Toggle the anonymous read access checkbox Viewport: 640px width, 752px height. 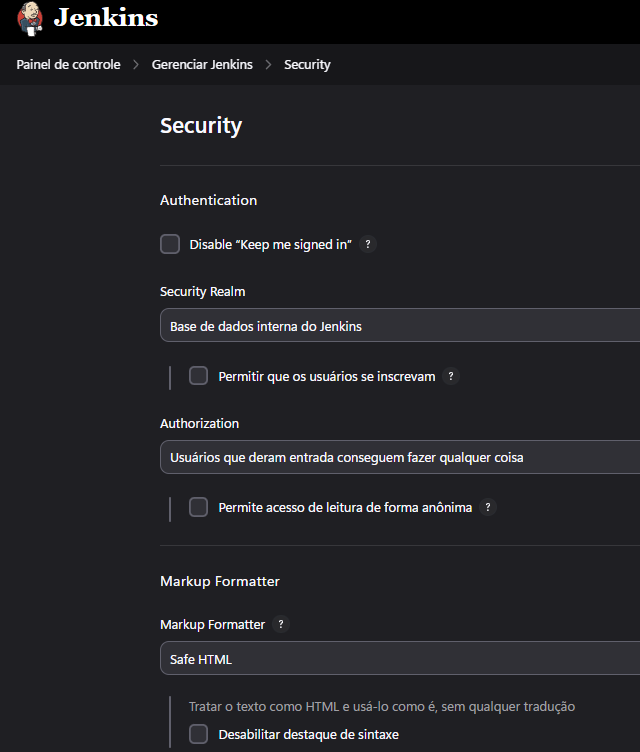pos(199,507)
